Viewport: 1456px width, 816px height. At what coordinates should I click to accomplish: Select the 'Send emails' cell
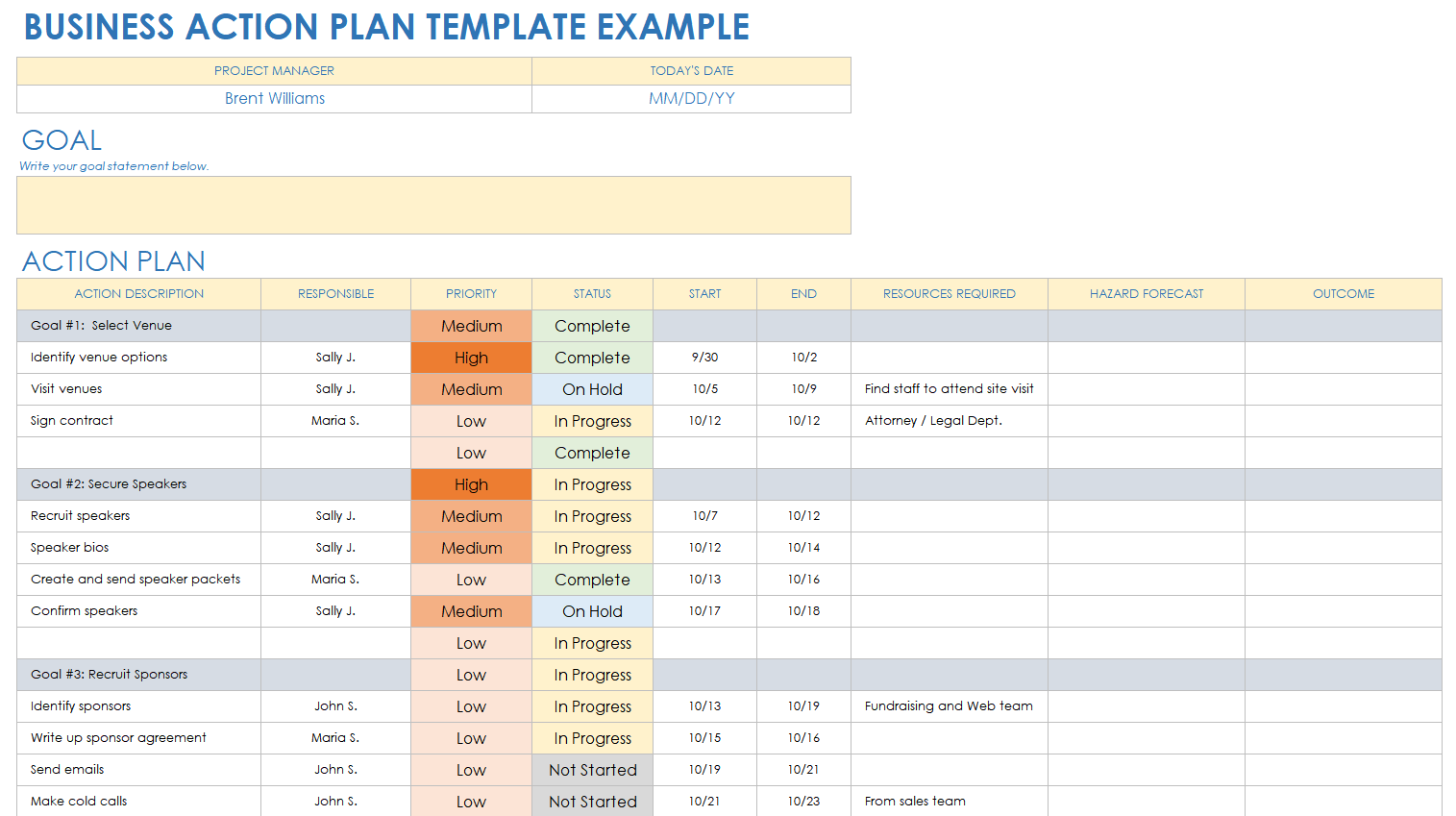pos(139,770)
